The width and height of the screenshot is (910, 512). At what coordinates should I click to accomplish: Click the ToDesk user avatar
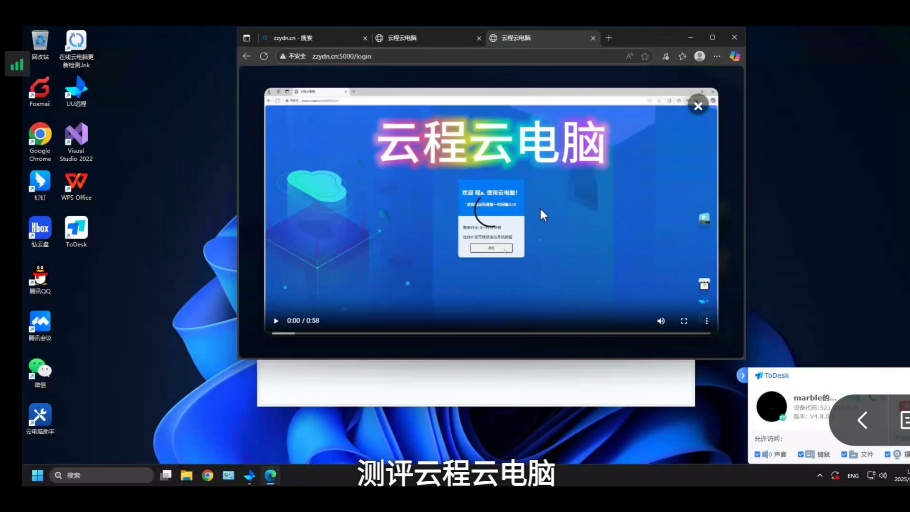[771, 406]
